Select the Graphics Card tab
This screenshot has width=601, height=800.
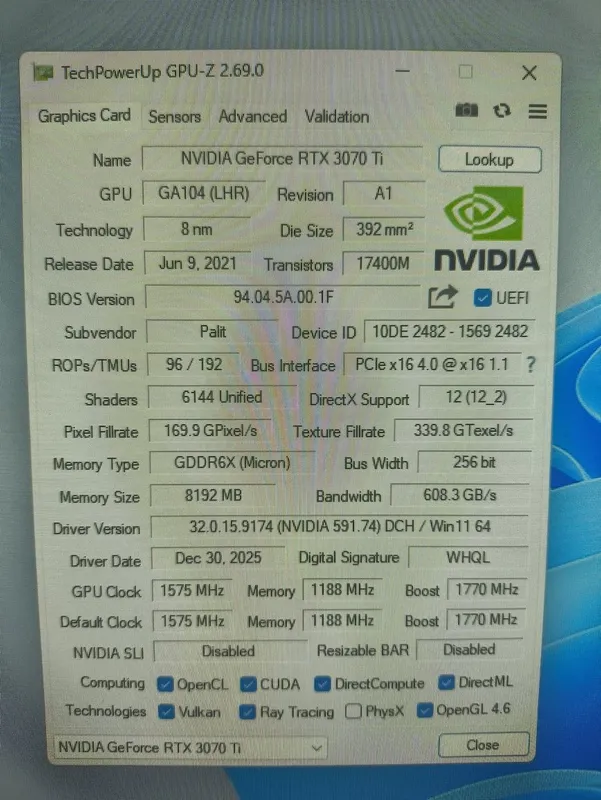(x=84, y=116)
